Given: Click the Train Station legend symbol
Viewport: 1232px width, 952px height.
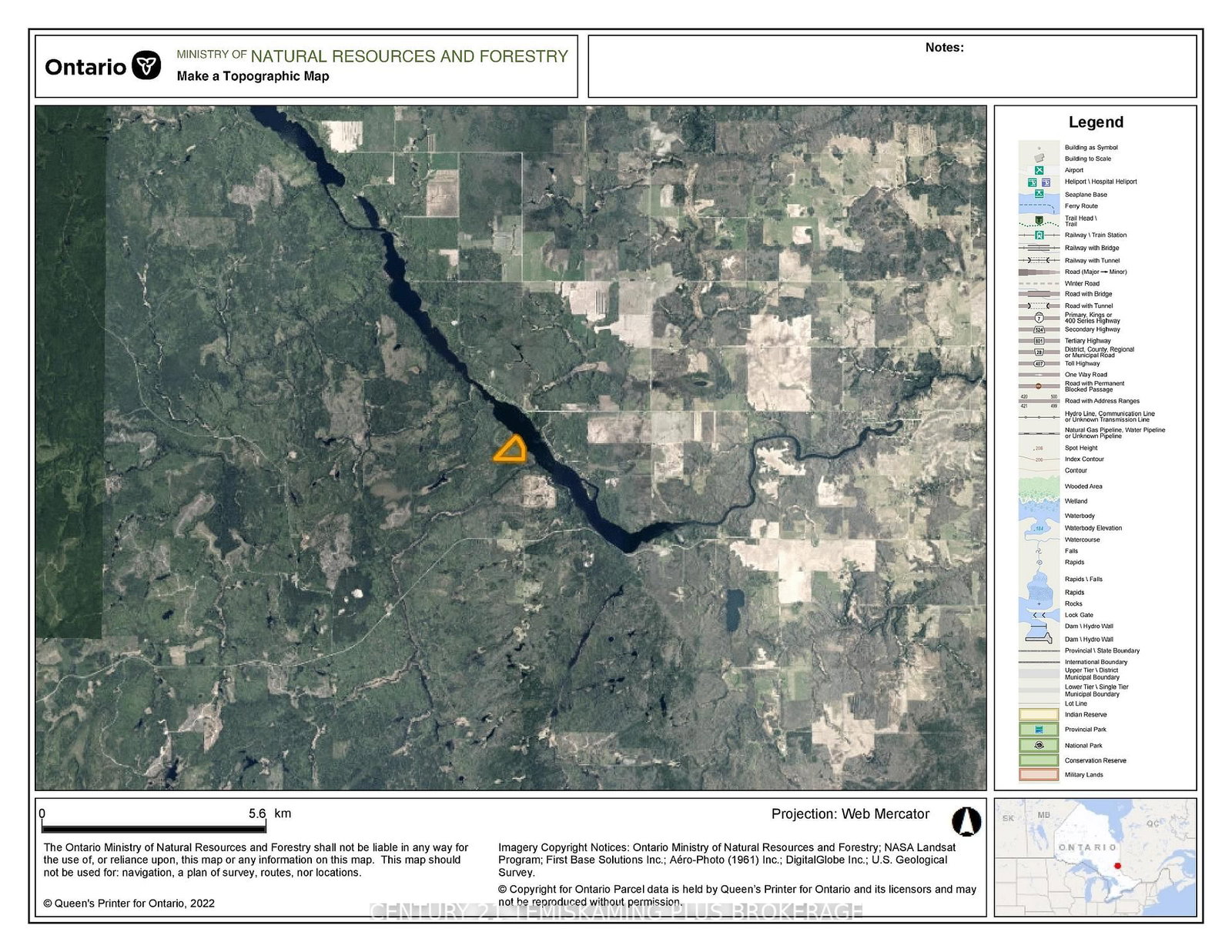Looking at the screenshot, I should click(1039, 235).
